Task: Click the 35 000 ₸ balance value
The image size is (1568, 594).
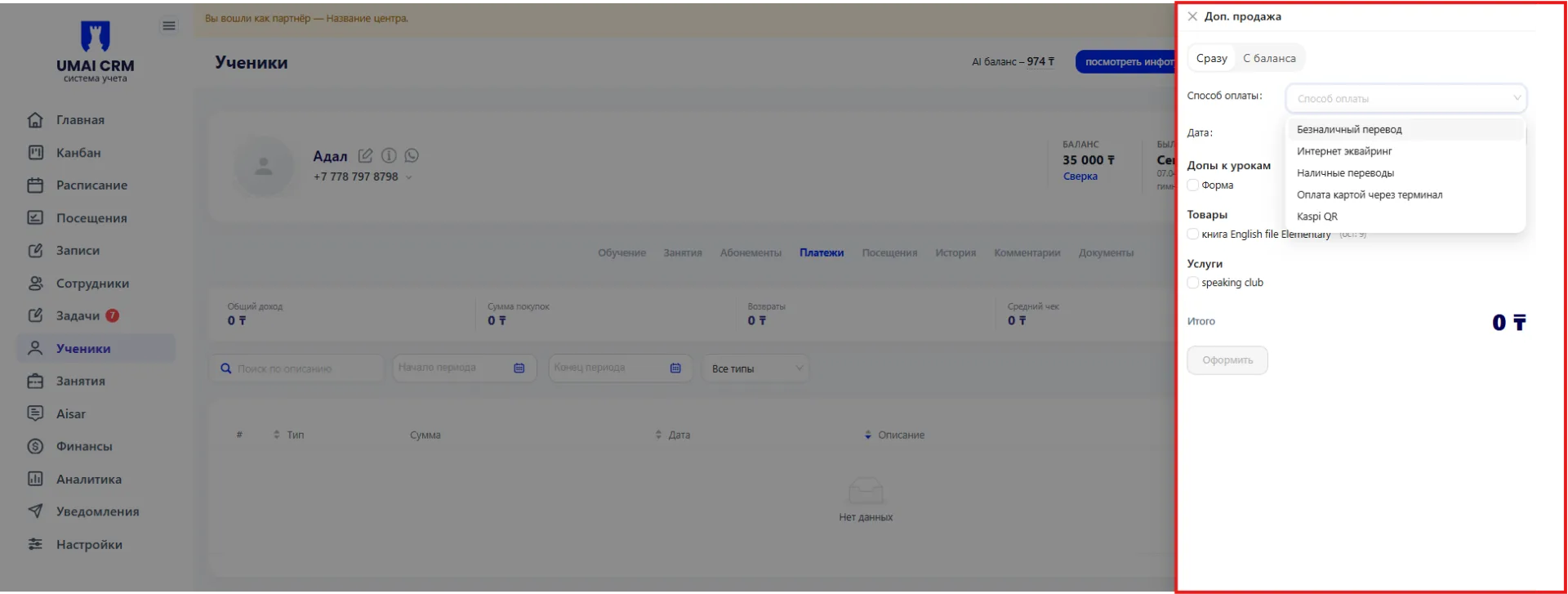Action: click(x=1088, y=160)
